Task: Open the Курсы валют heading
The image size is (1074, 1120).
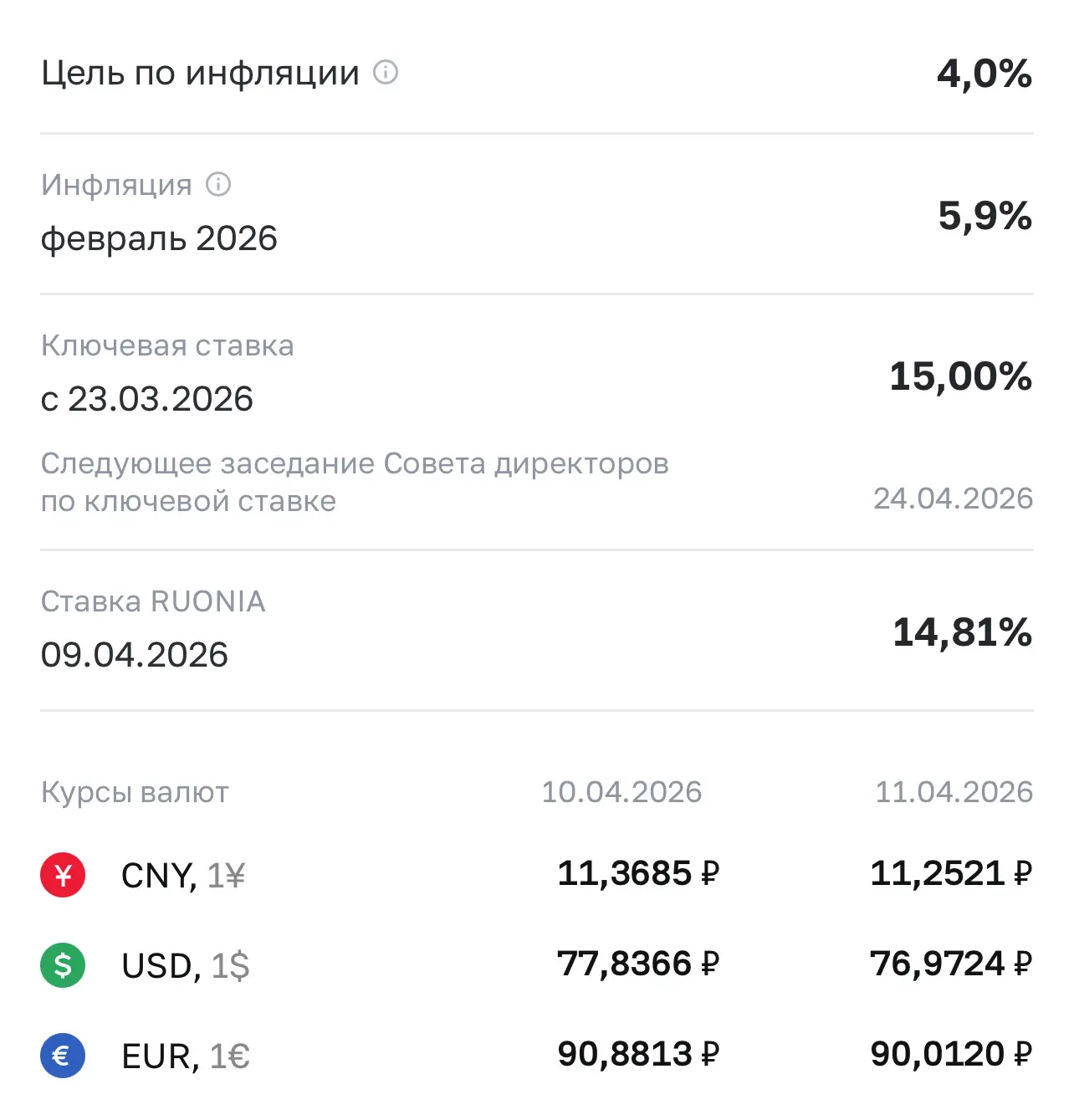Action: point(135,792)
